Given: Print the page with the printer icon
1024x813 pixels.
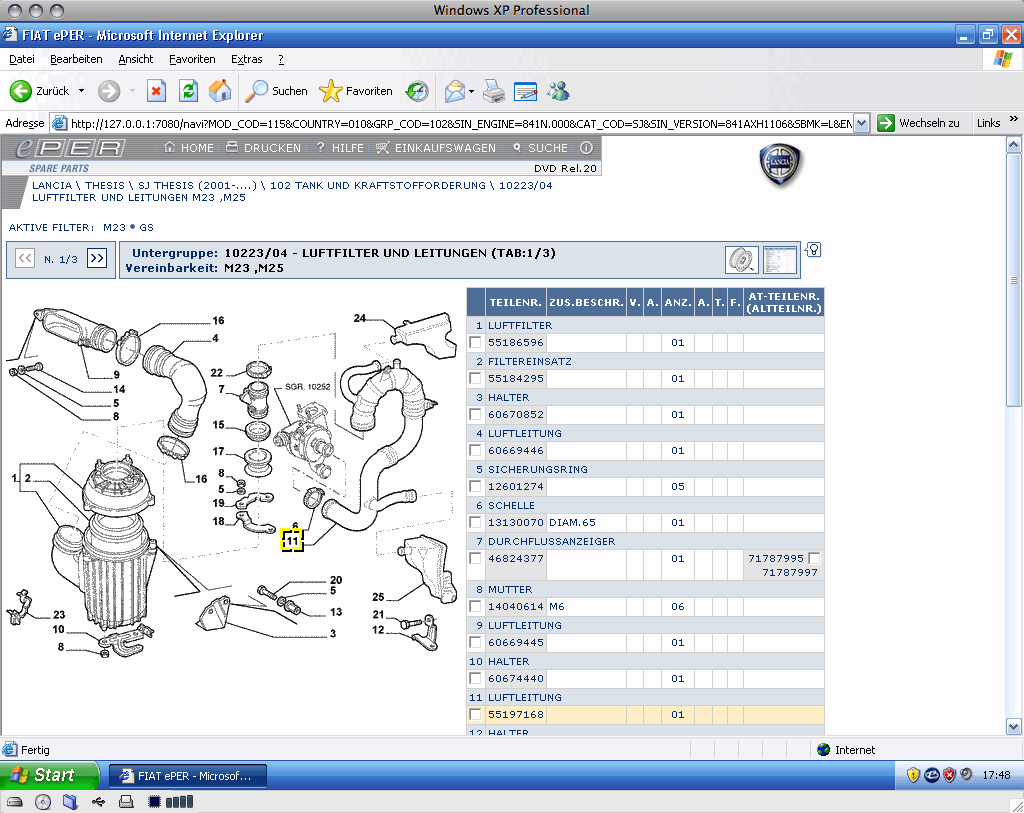Looking at the screenshot, I should 494,91.
